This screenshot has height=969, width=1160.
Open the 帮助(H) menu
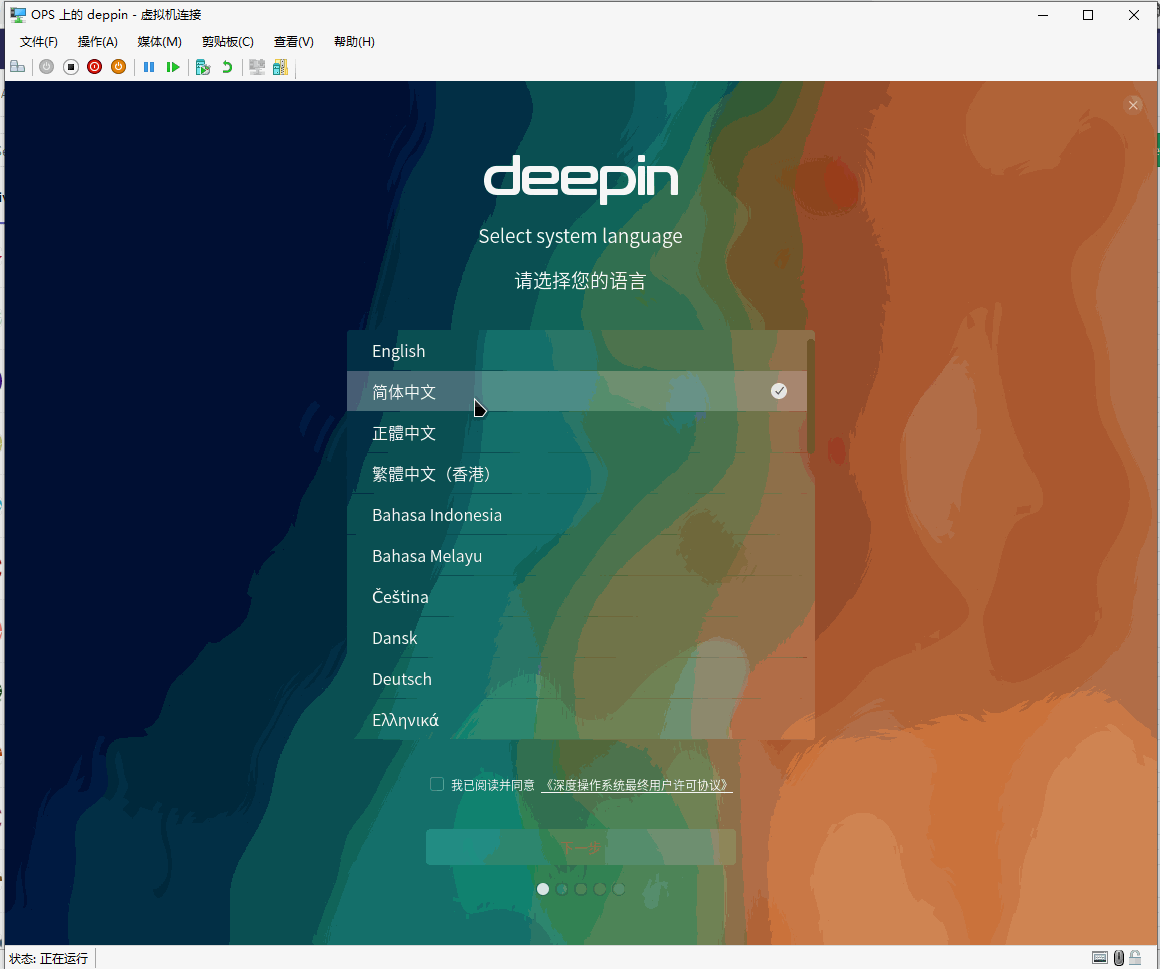coord(354,41)
